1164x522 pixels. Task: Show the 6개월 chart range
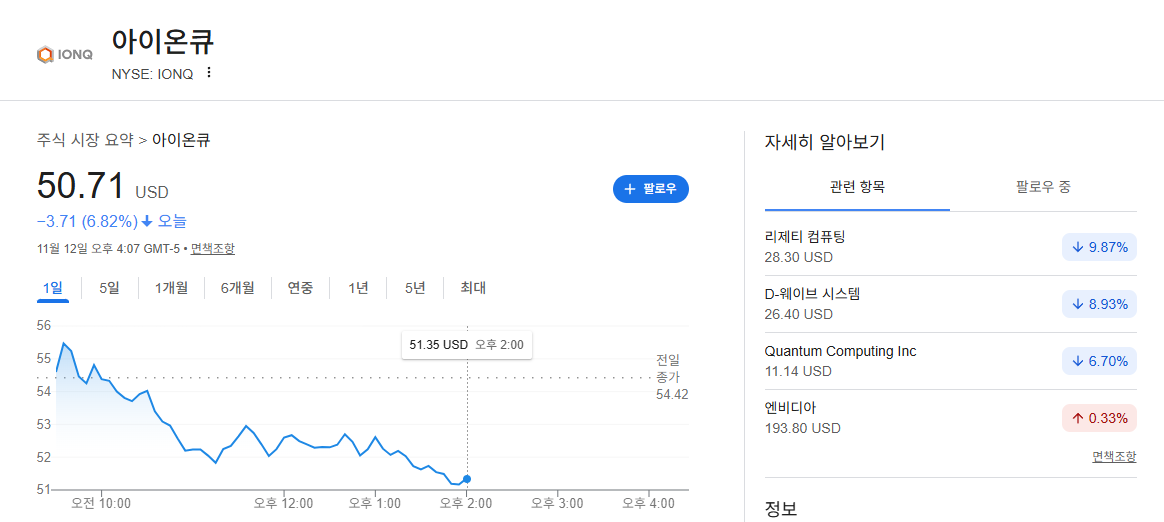point(238,288)
